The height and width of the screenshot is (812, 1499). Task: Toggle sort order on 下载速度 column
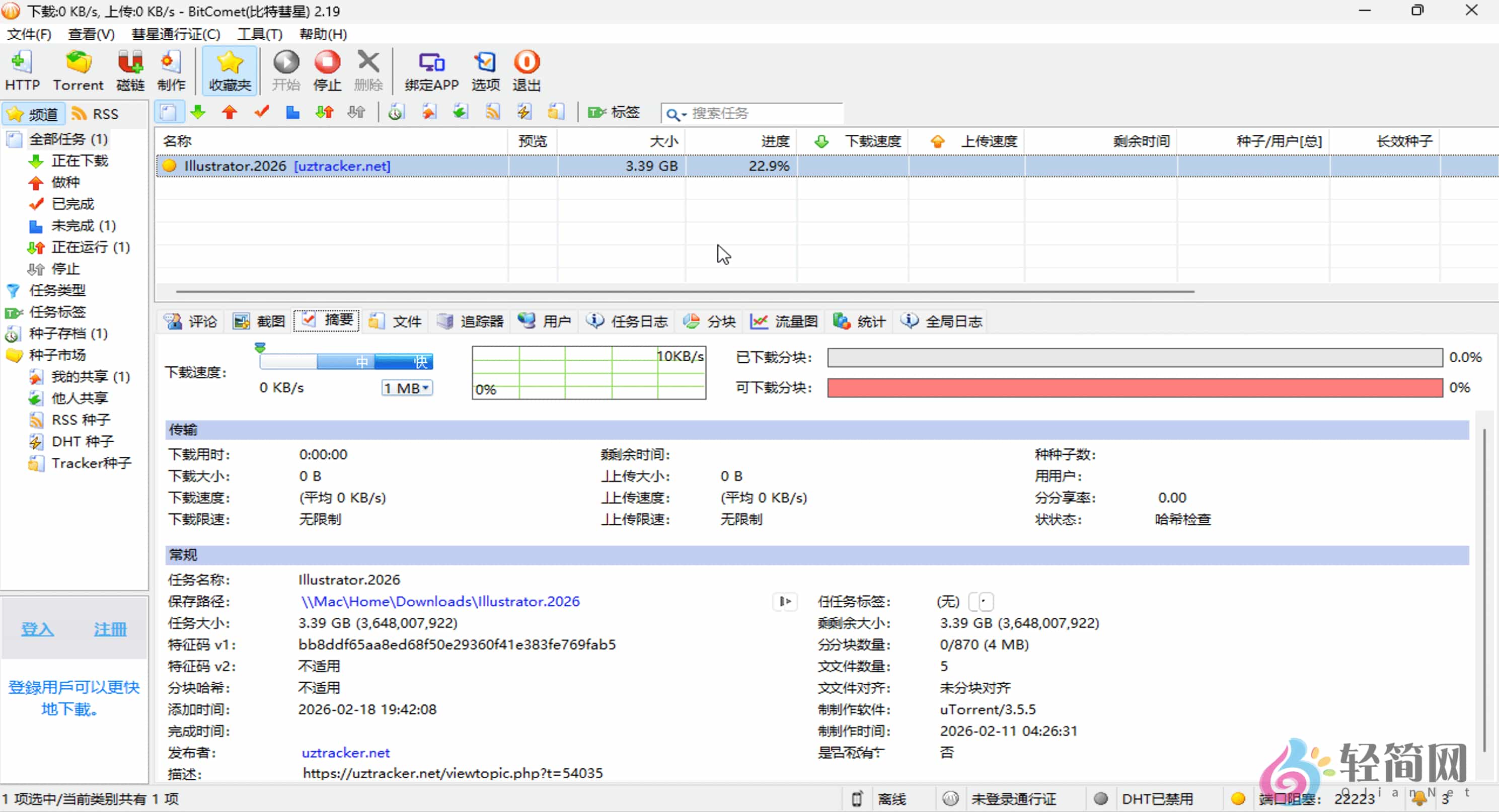pos(873,141)
